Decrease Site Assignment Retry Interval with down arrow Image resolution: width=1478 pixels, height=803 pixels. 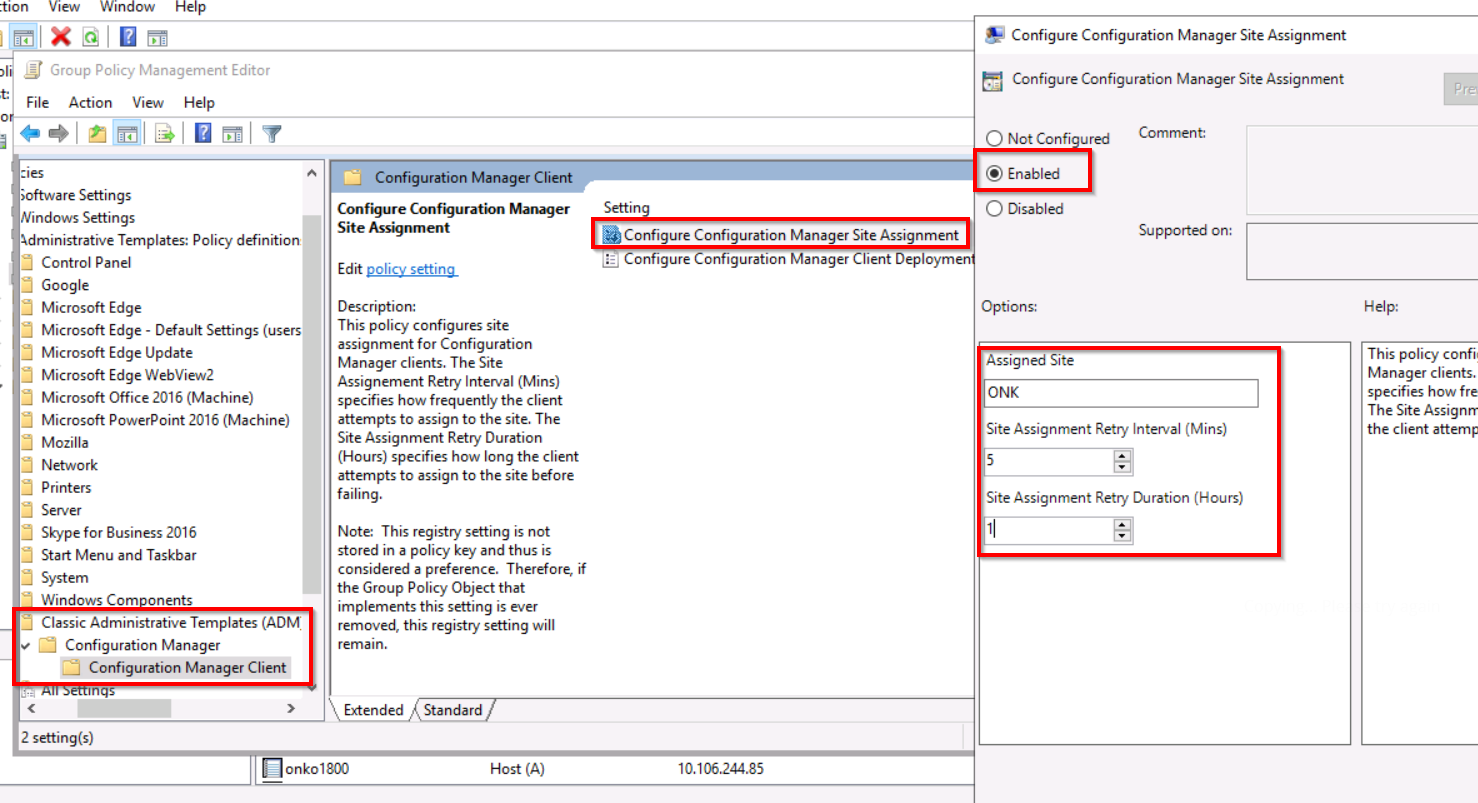pos(1123,467)
